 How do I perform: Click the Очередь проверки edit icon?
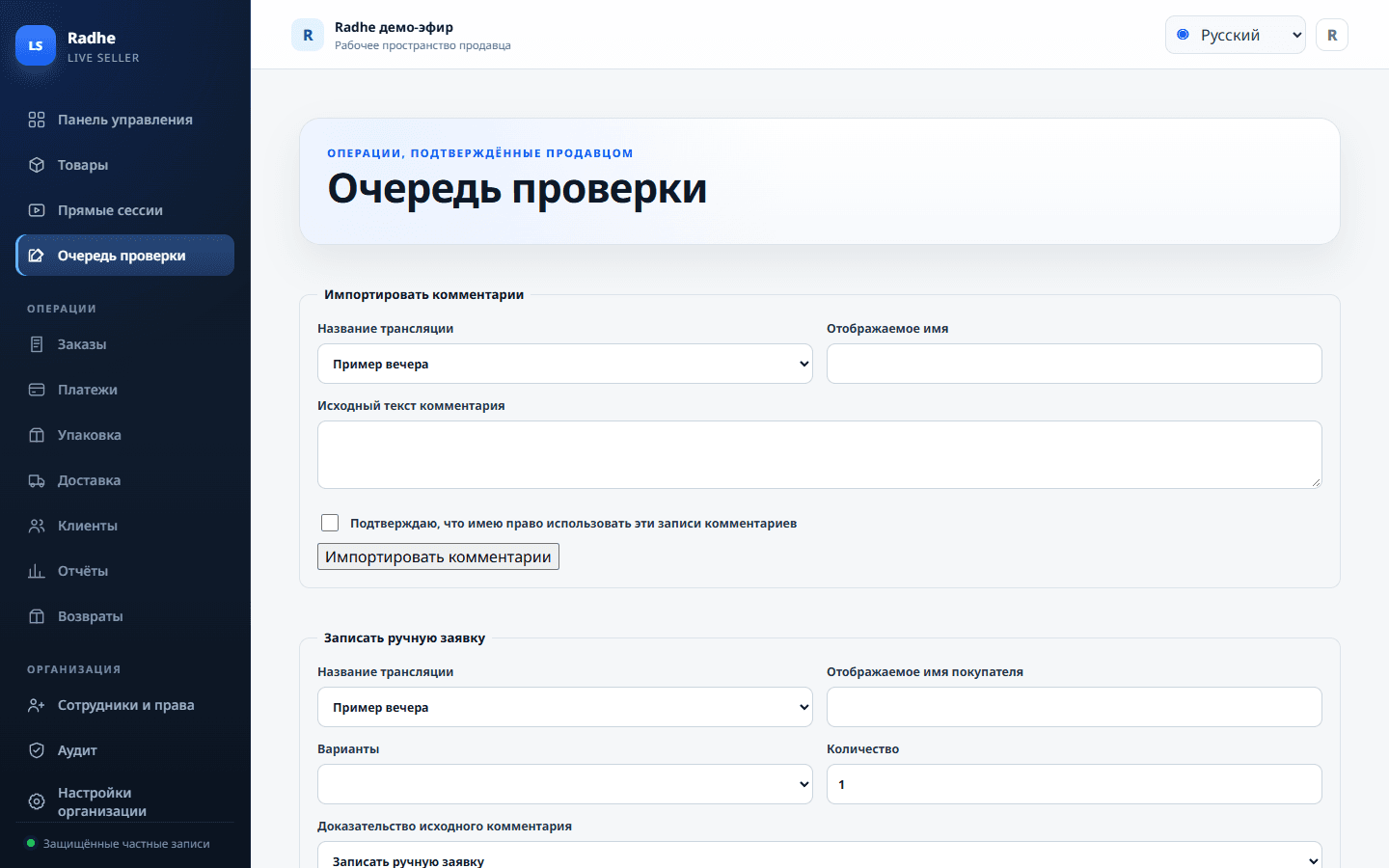(x=37, y=256)
